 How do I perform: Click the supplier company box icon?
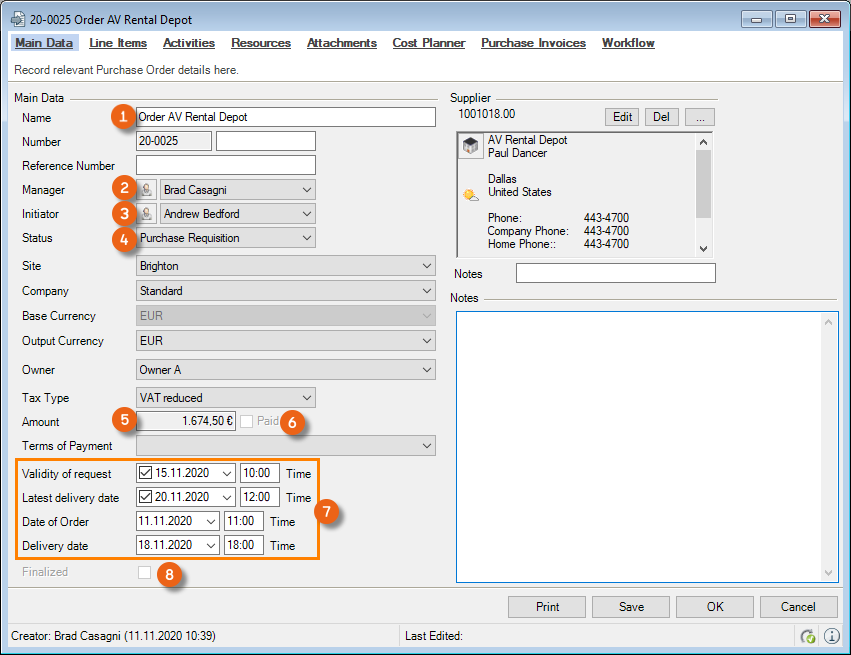471,147
